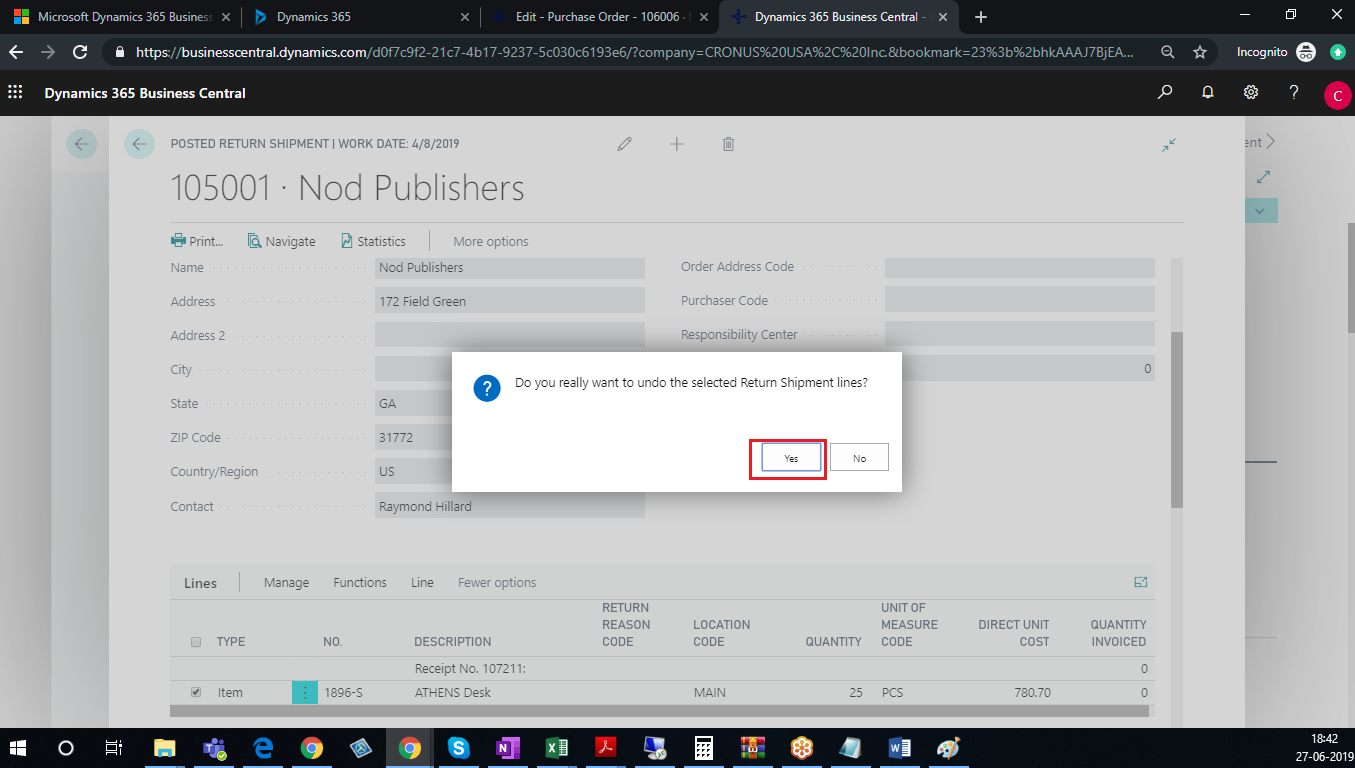This screenshot has height=768, width=1355.
Task: Go back using the arrow beside Posted Return Shipment
Action: point(139,144)
